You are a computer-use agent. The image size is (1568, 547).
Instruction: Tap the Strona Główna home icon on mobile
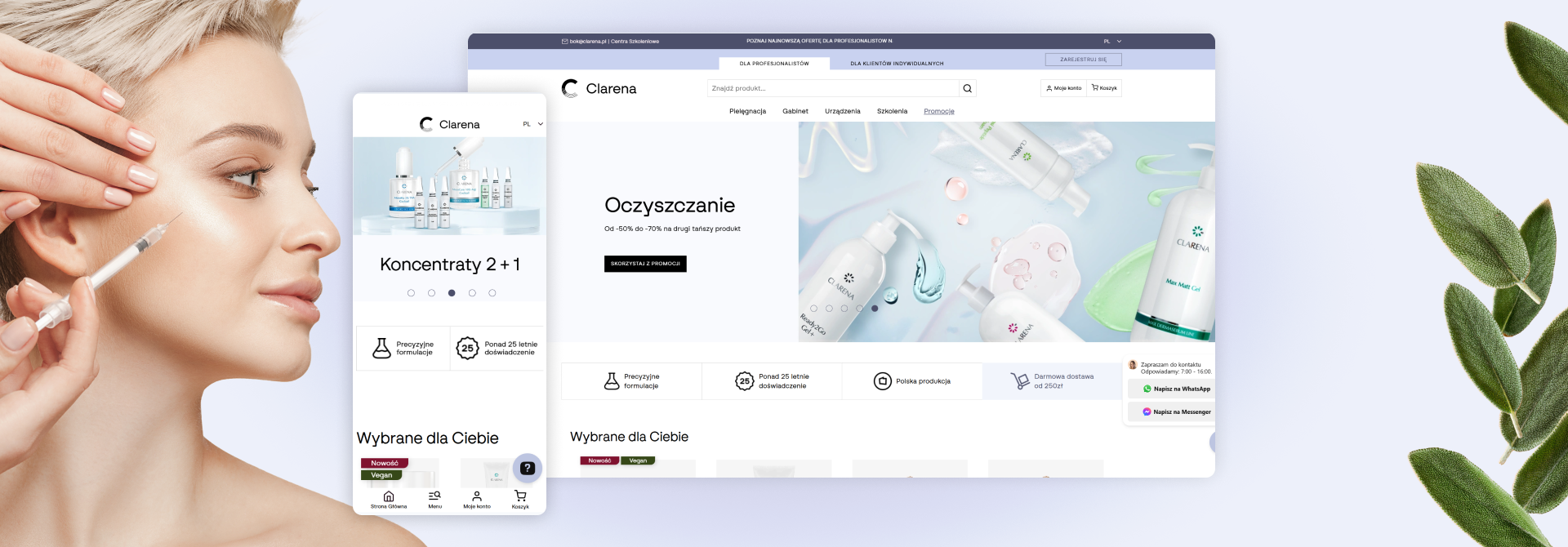[x=389, y=496]
